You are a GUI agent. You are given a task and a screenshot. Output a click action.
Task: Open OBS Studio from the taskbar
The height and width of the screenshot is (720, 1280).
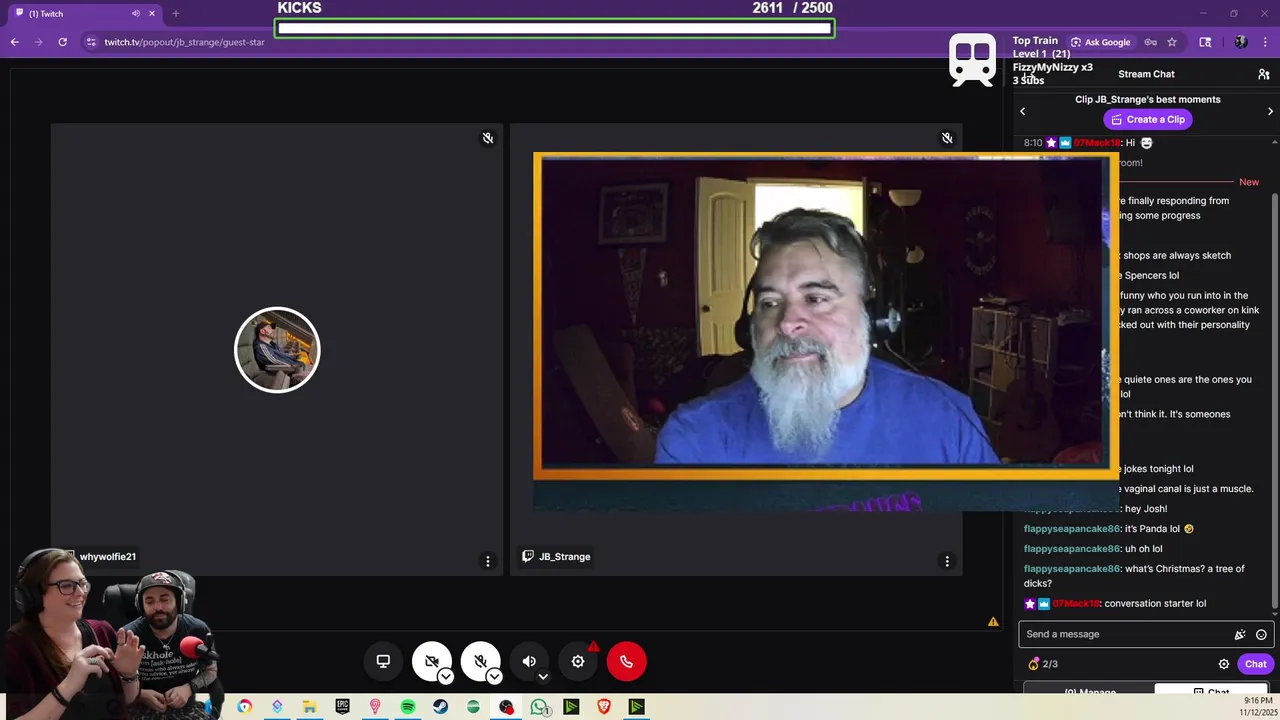coord(506,707)
